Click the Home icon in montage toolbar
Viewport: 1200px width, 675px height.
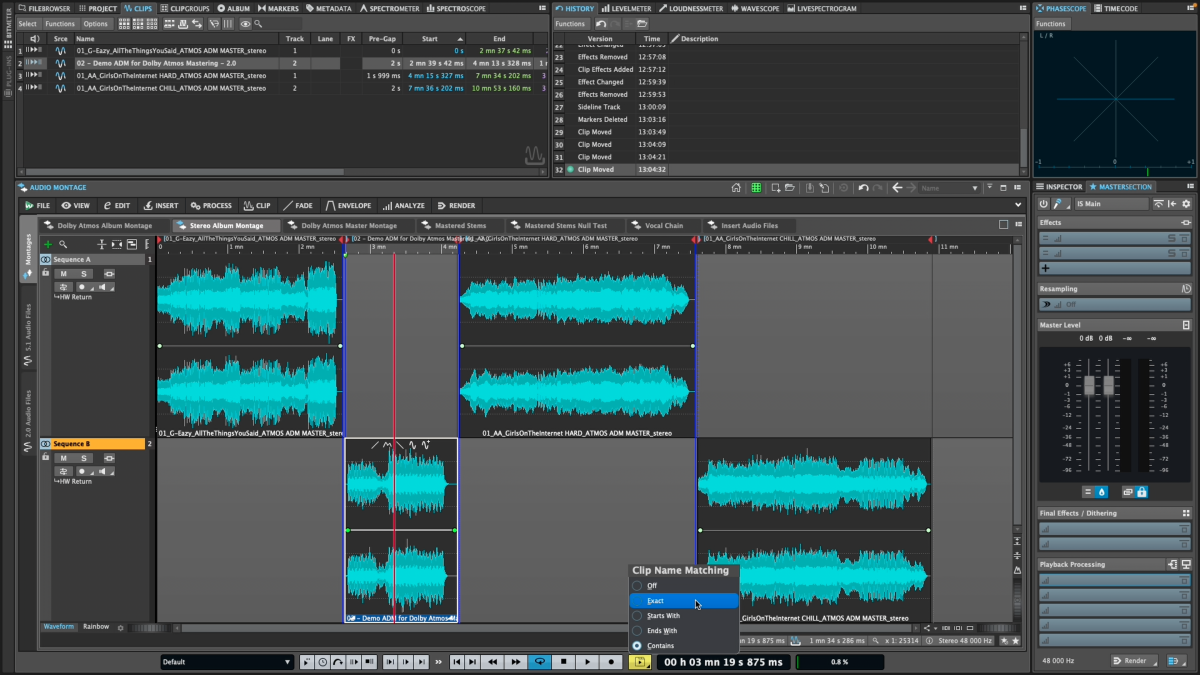736,188
